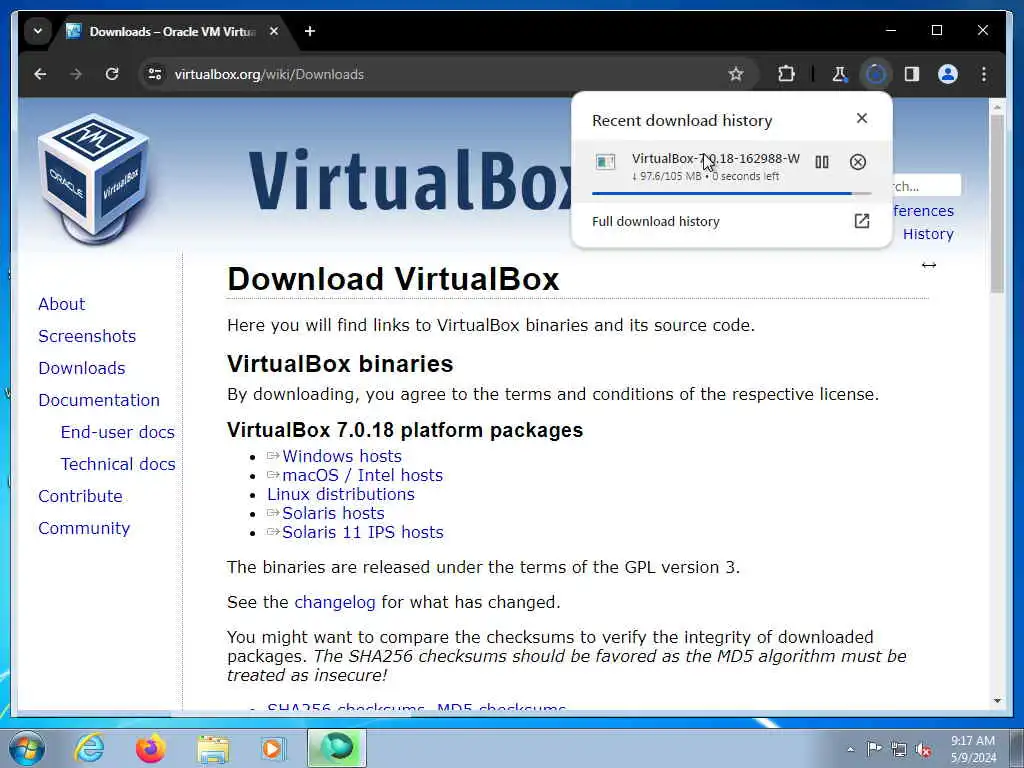Image resolution: width=1024 pixels, height=768 pixels.
Task: Cancel the VirtualBox download
Action: (858, 162)
